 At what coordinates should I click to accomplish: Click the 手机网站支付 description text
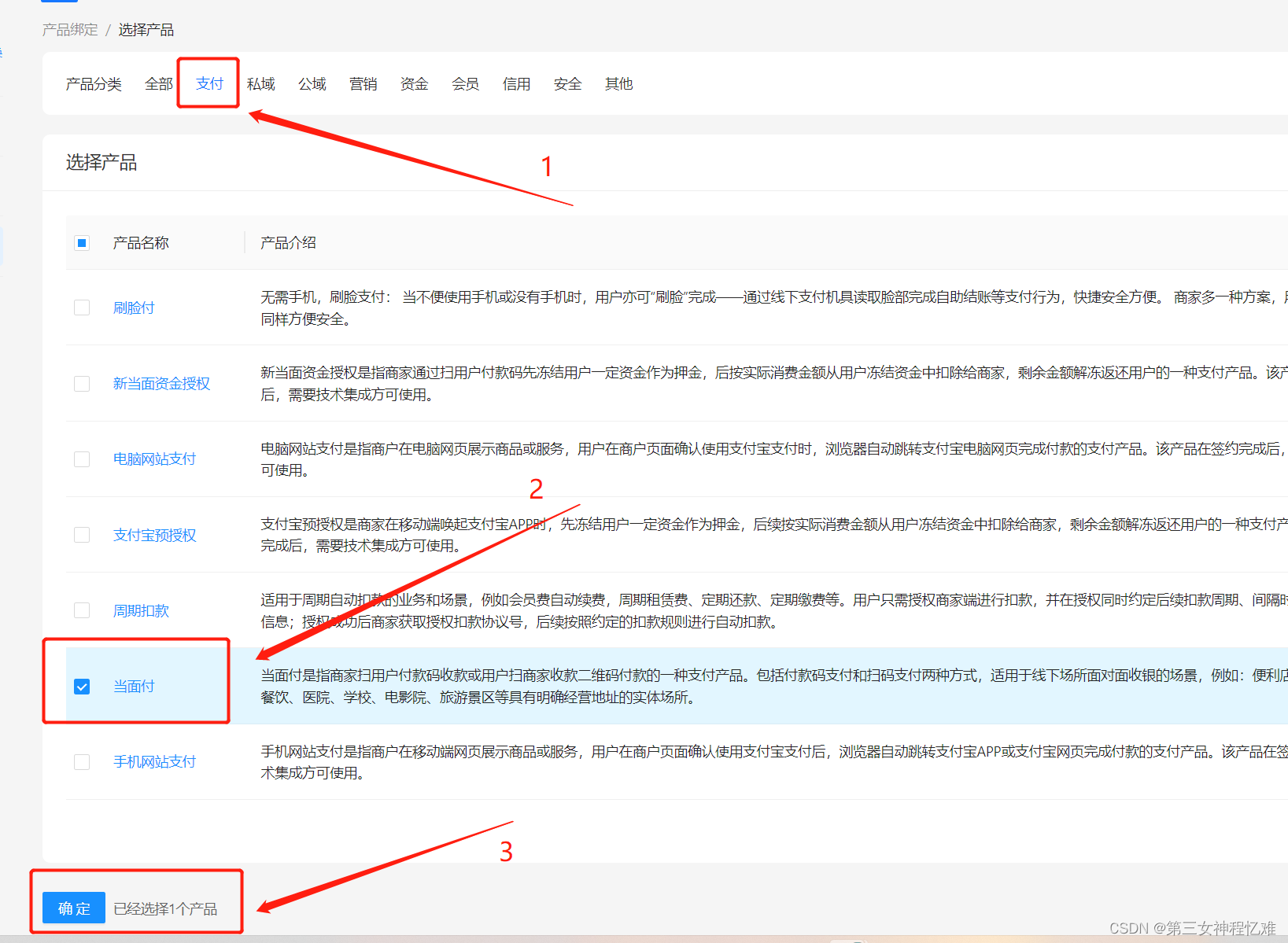tap(774, 763)
